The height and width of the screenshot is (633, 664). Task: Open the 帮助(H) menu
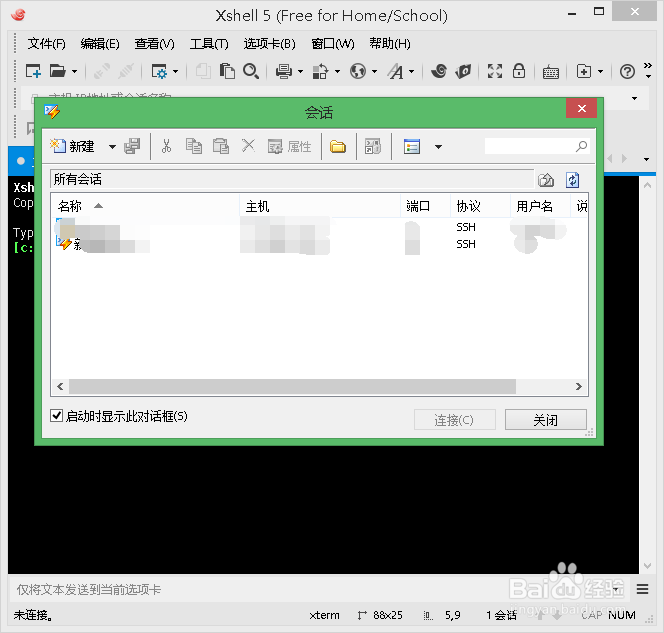390,44
